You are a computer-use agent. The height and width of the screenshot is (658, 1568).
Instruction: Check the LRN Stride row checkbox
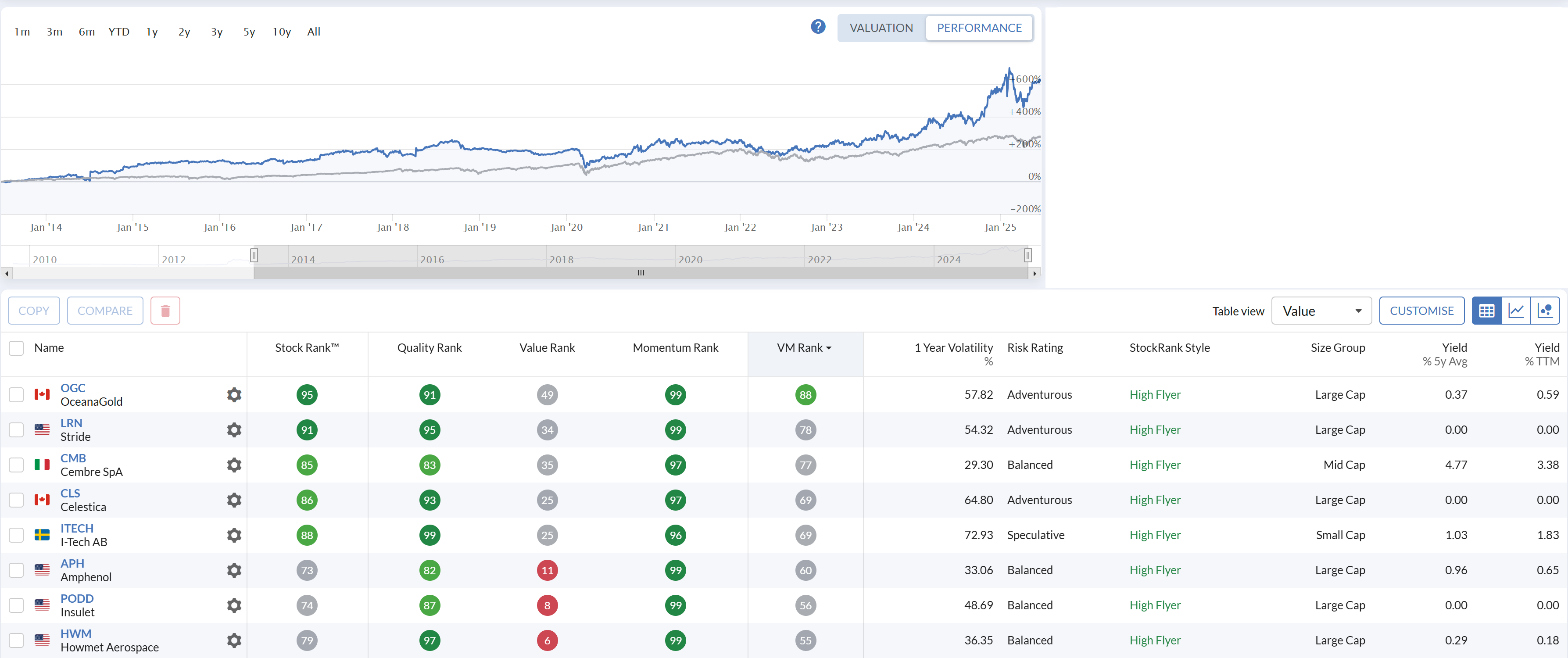[x=16, y=430]
